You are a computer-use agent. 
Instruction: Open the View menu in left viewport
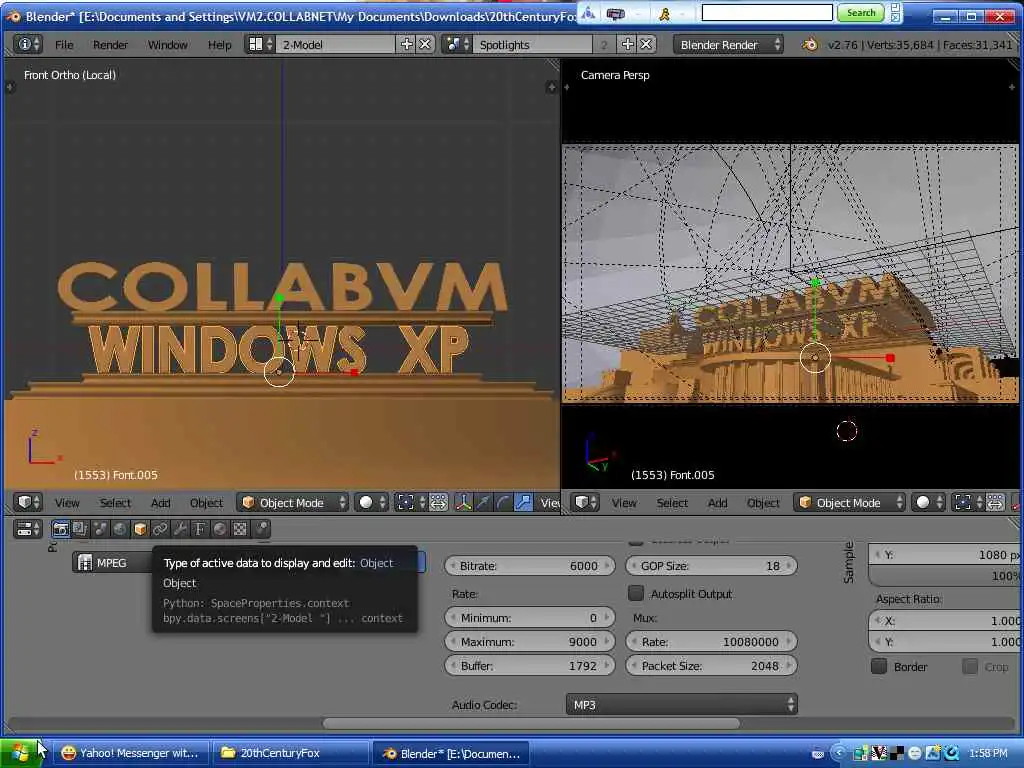(67, 503)
